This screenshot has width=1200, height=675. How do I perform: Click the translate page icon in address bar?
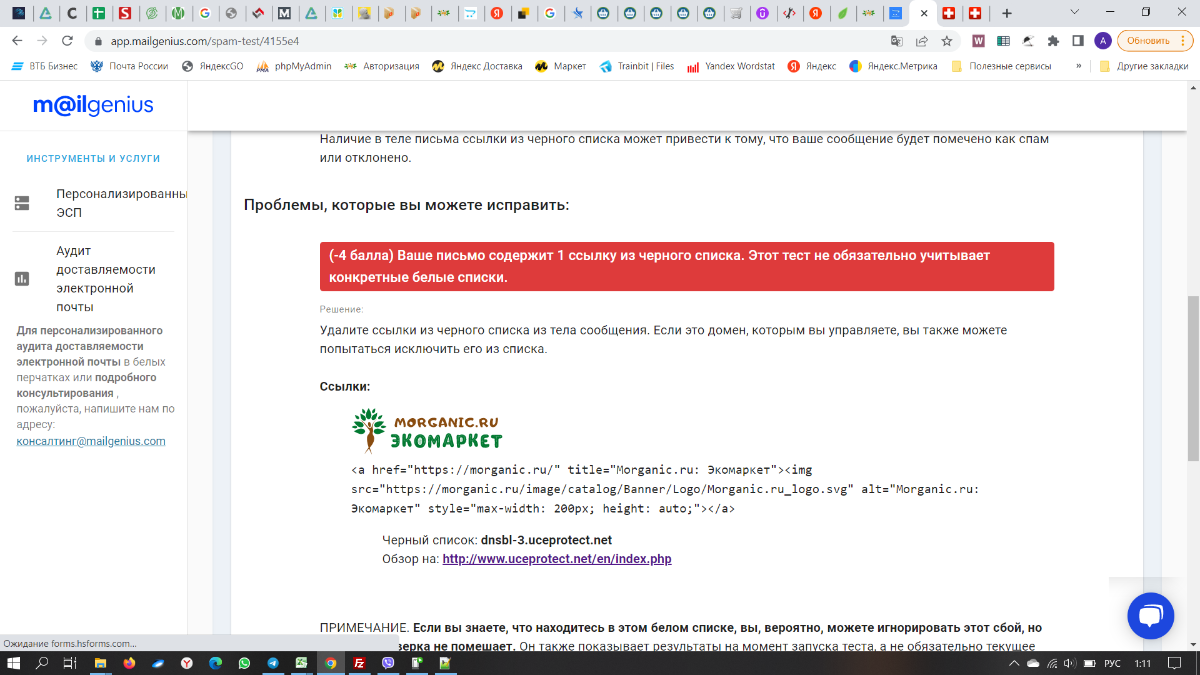coord(897,41)
